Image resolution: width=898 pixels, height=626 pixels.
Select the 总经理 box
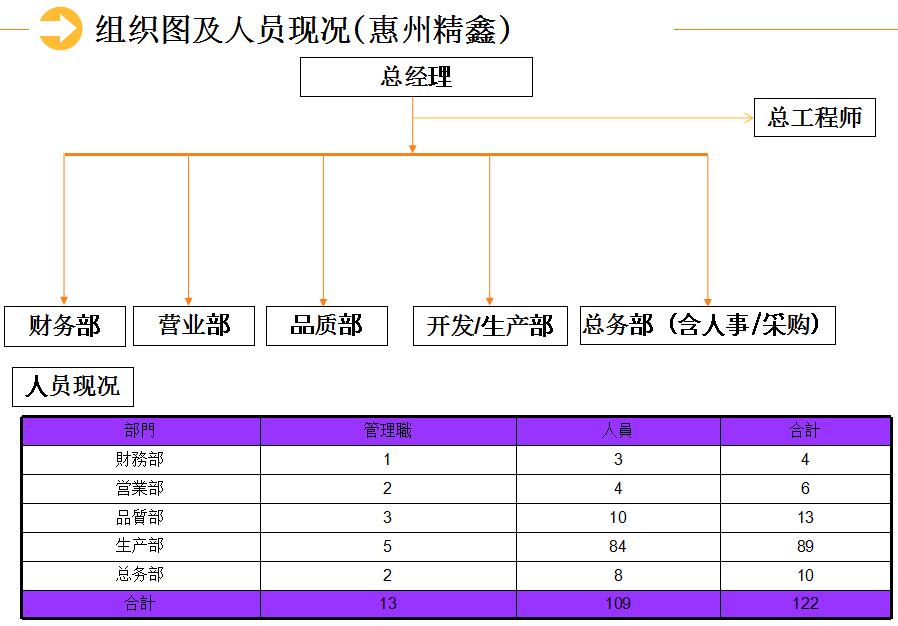click(416, 77)
